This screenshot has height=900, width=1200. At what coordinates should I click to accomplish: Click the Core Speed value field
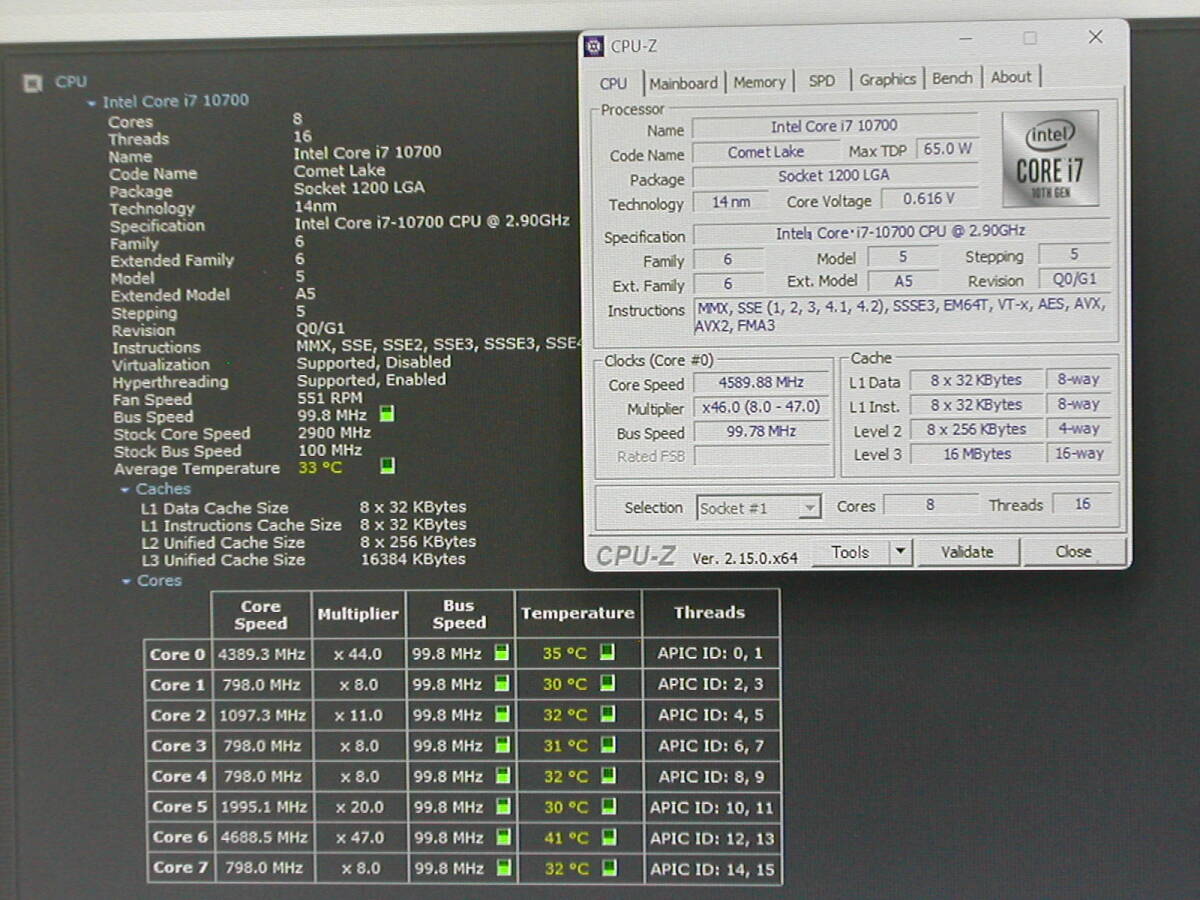[761, 382]
